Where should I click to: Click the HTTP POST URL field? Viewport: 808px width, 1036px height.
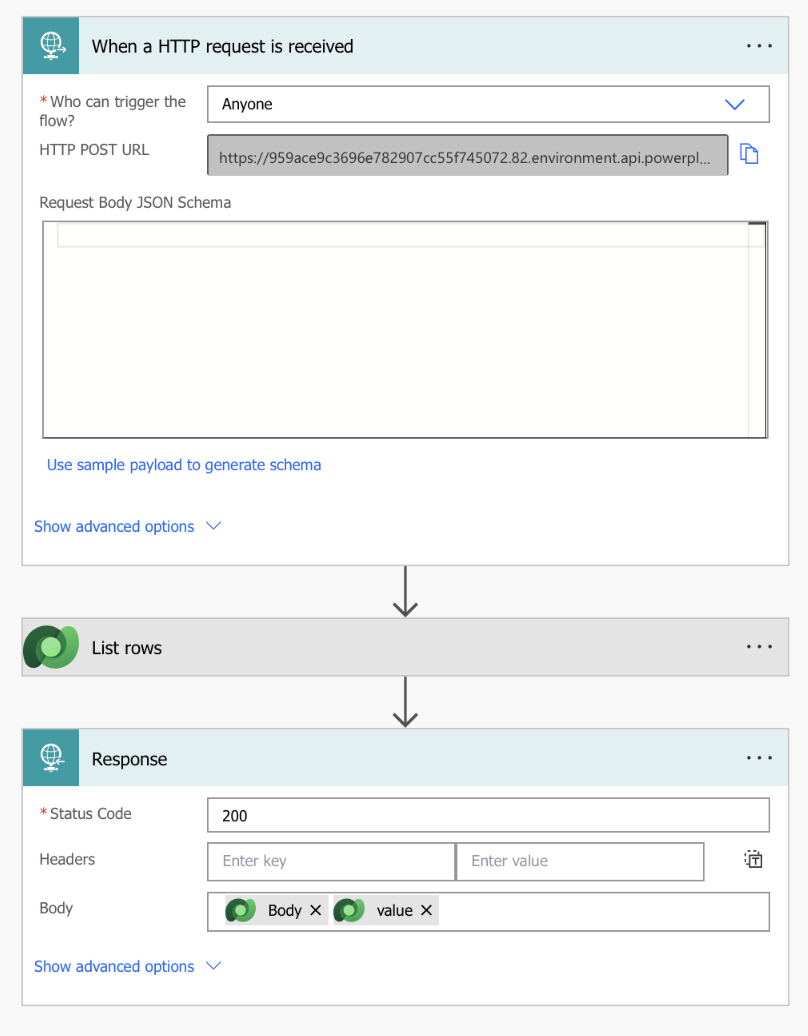[x=468, y=155]
